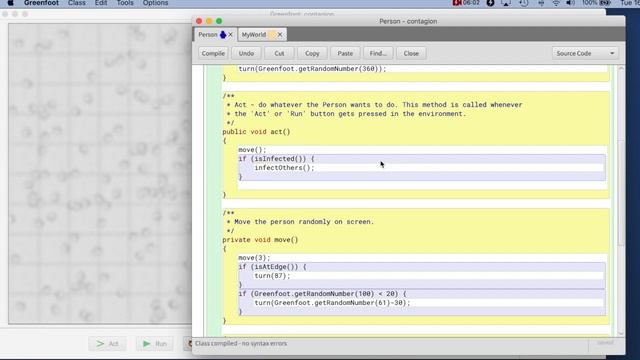Click the 'if (isInfected()) {' line
The height and width of the screenshot is (360, 640).
(276, 159)
